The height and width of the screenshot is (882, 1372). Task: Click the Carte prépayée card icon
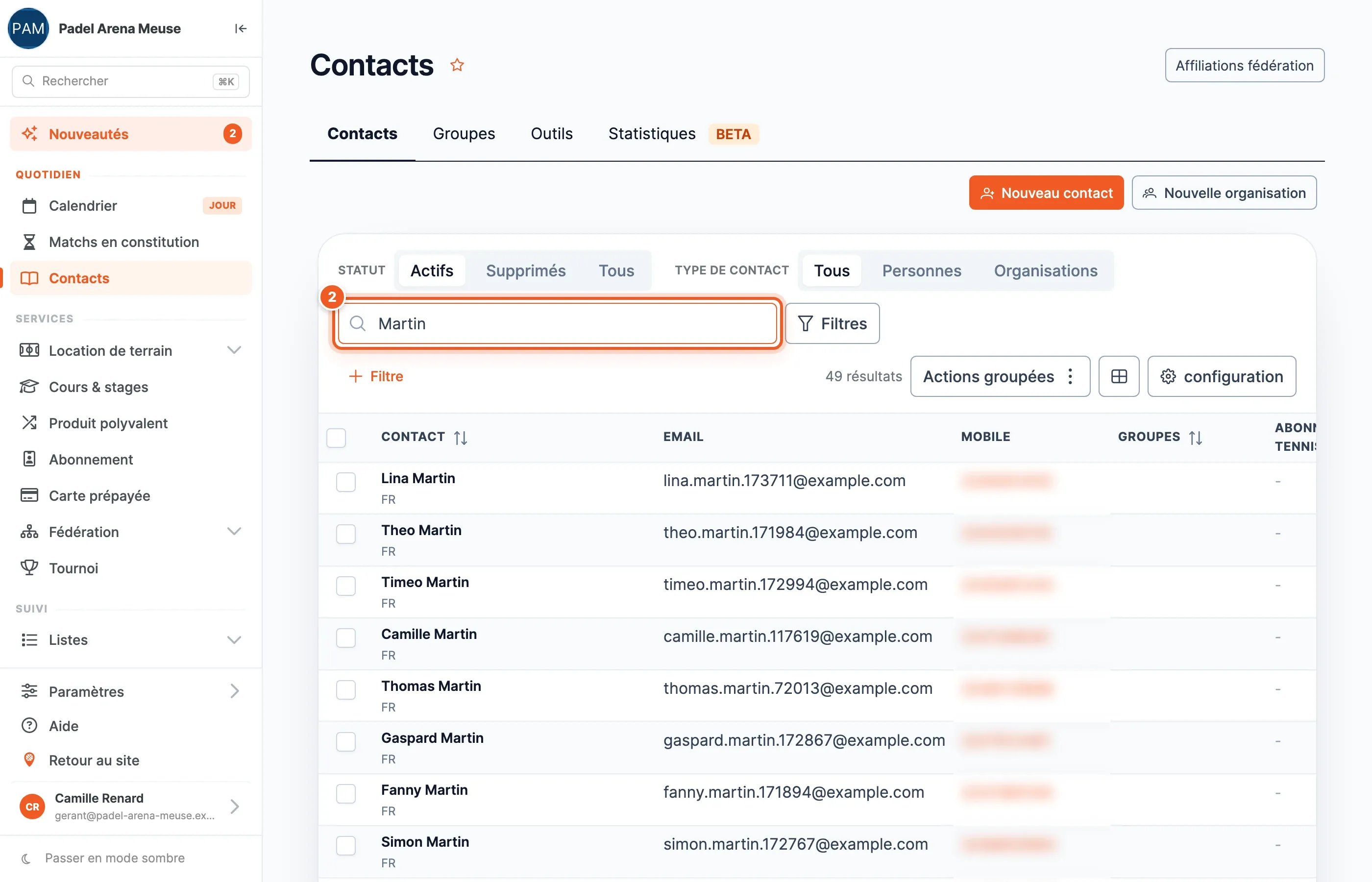29,495
